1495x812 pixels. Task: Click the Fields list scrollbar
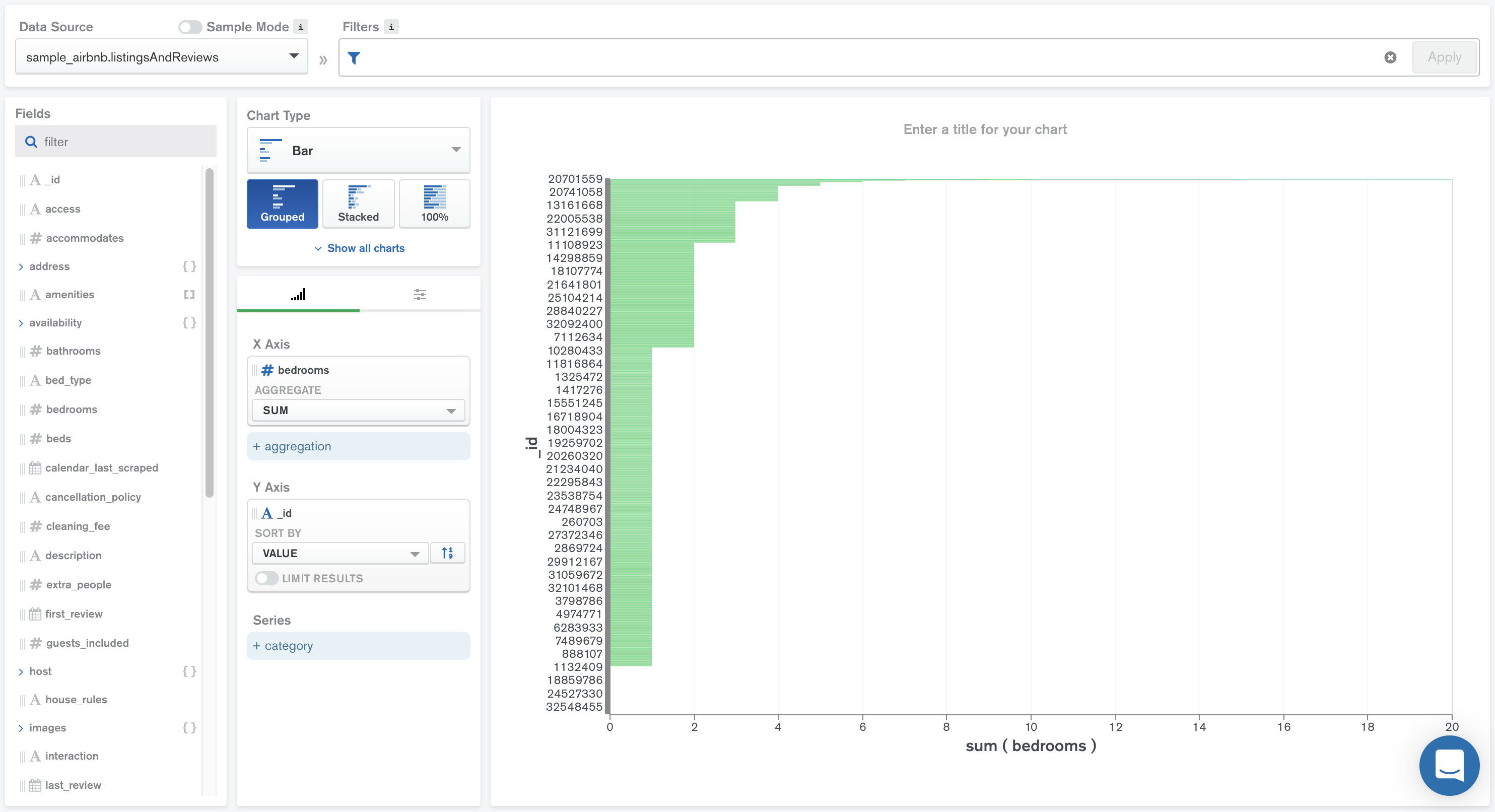point(210,332)
